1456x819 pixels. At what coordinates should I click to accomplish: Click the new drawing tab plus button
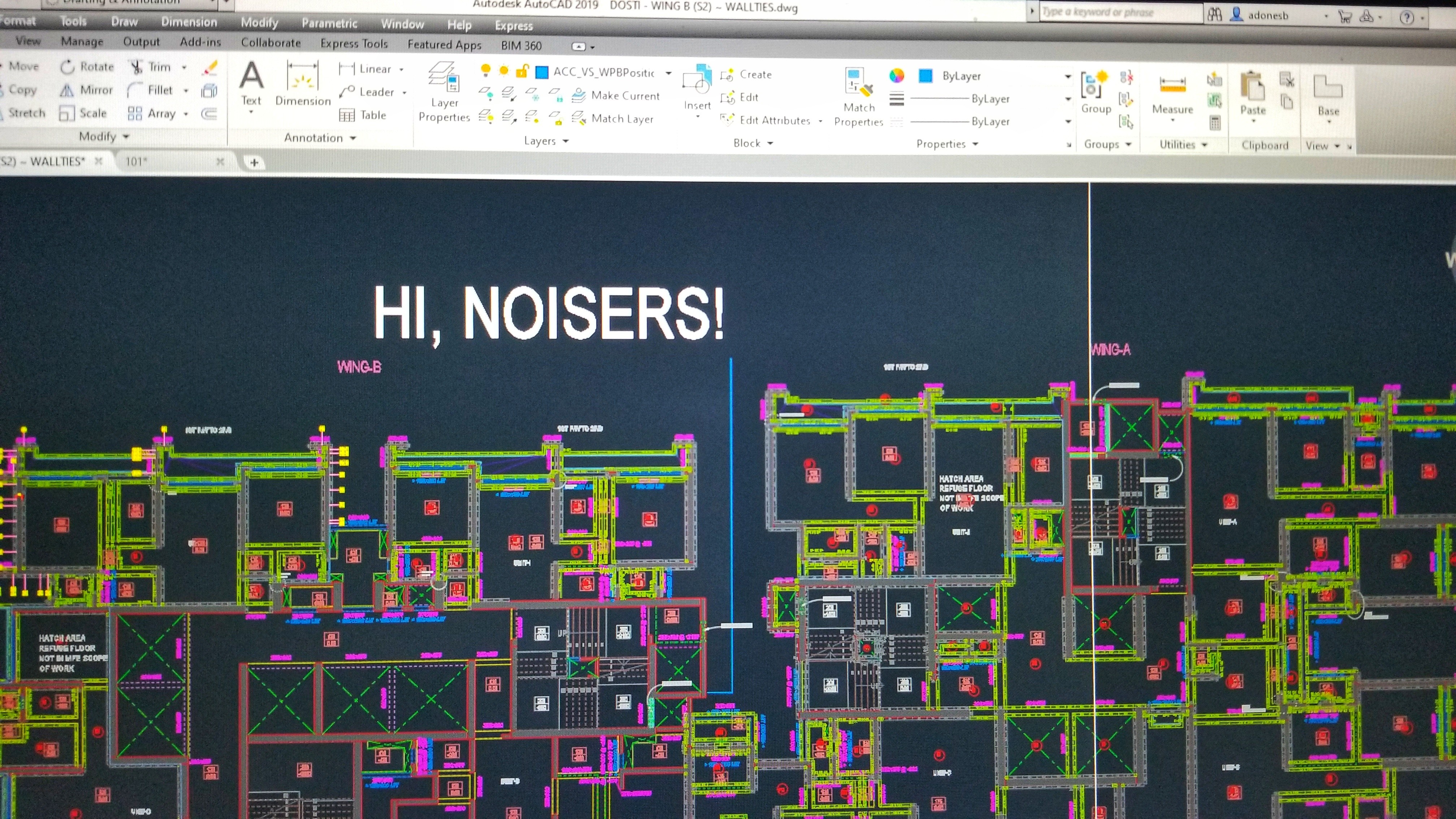click(254, 163)
